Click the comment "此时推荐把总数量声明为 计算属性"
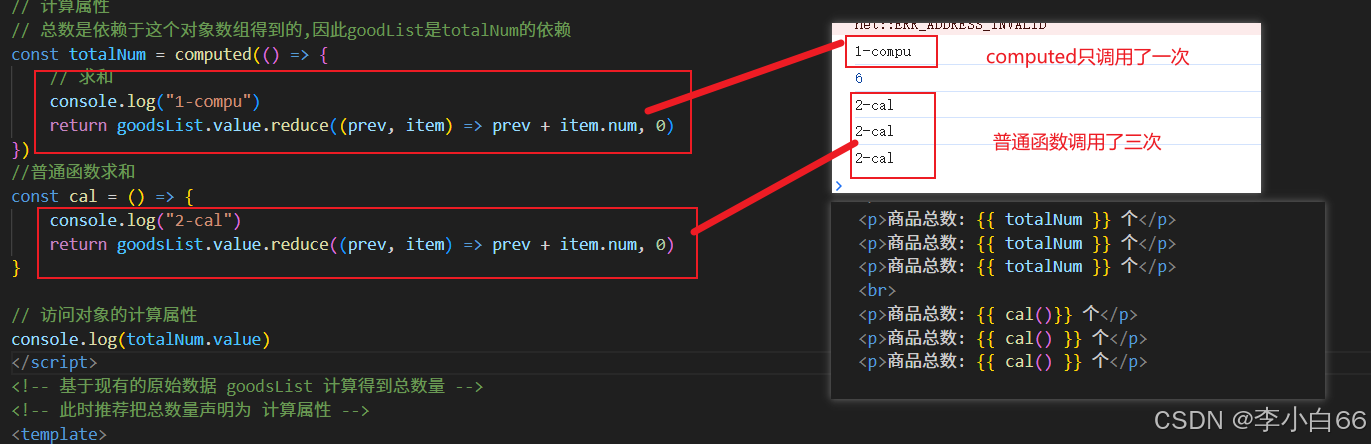1371x444 pixels. (x=190, y=410)
